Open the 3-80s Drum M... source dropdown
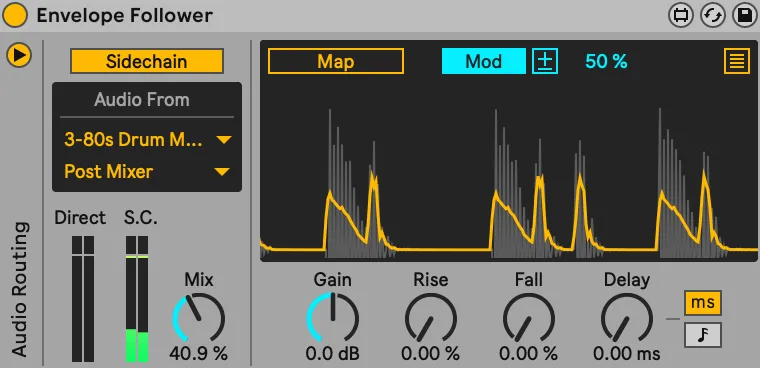The height and width of the screenshot is (368, 760). (x=147, y=140)
